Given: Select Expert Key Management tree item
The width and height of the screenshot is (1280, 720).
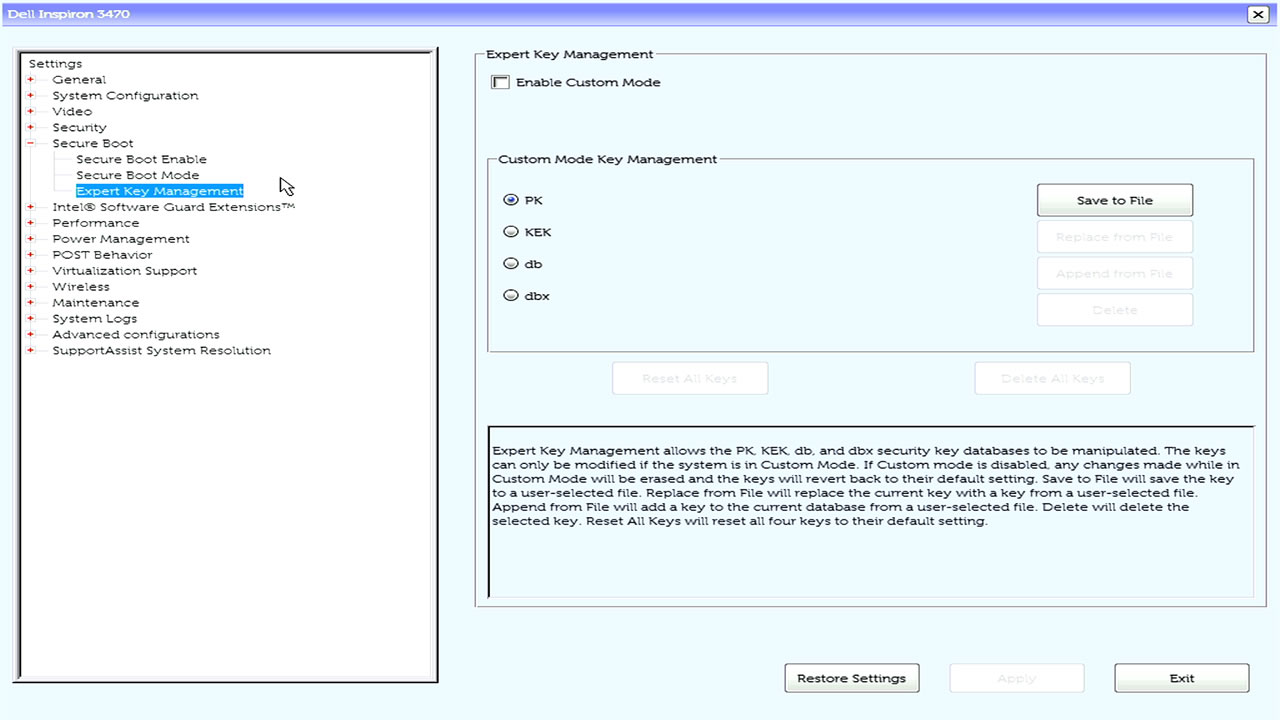Looking at the screenshot, I should coord(159,191).
